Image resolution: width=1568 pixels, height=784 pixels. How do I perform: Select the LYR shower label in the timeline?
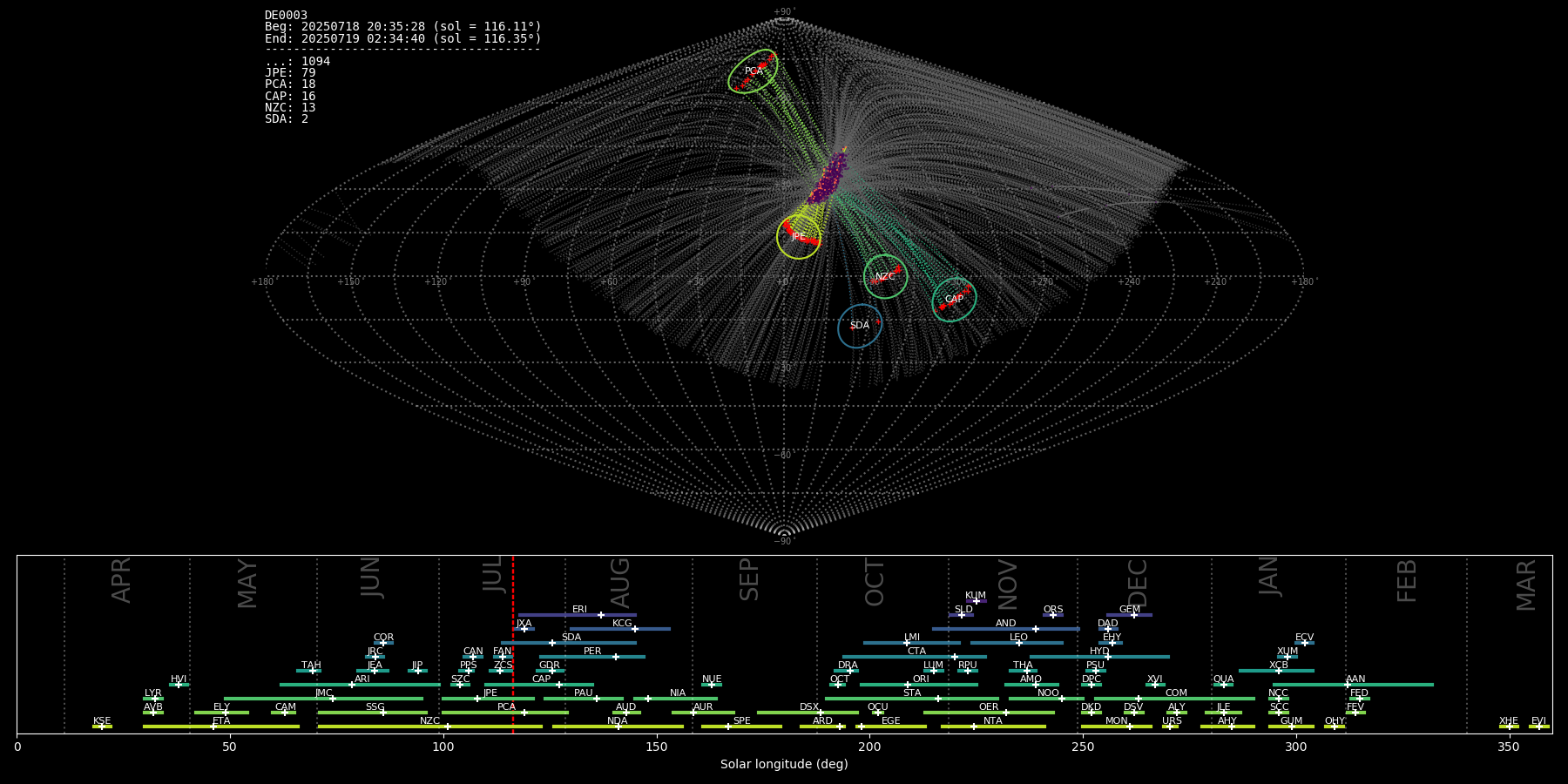(x=152, y=693)
